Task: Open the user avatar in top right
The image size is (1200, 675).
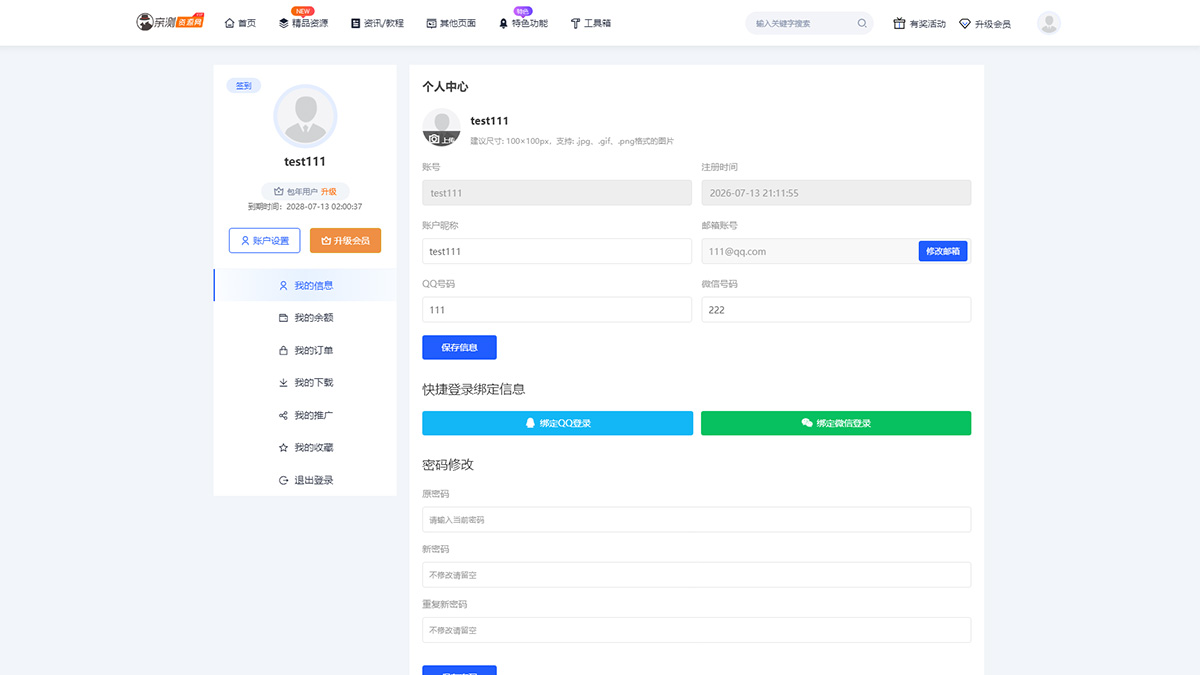Action: tap(1049, 23)
